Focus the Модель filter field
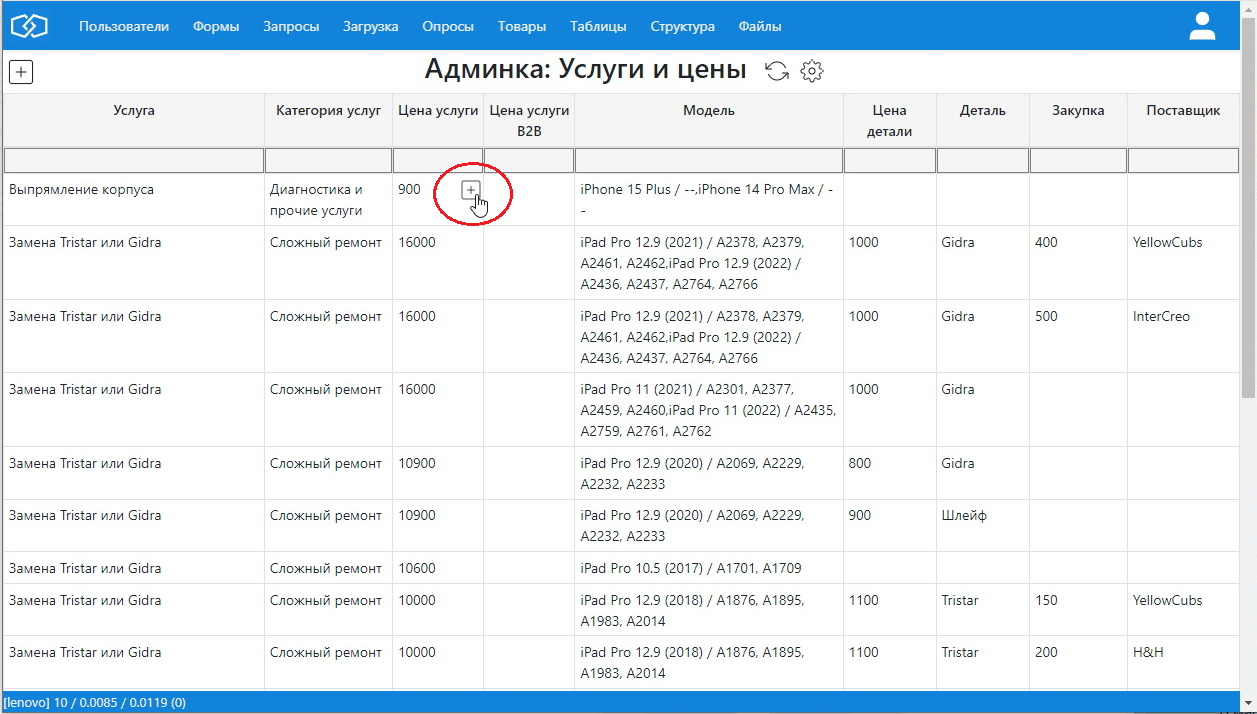This screenshot has height=714, width=1257. pyautogui.click(x=709, y=160)
